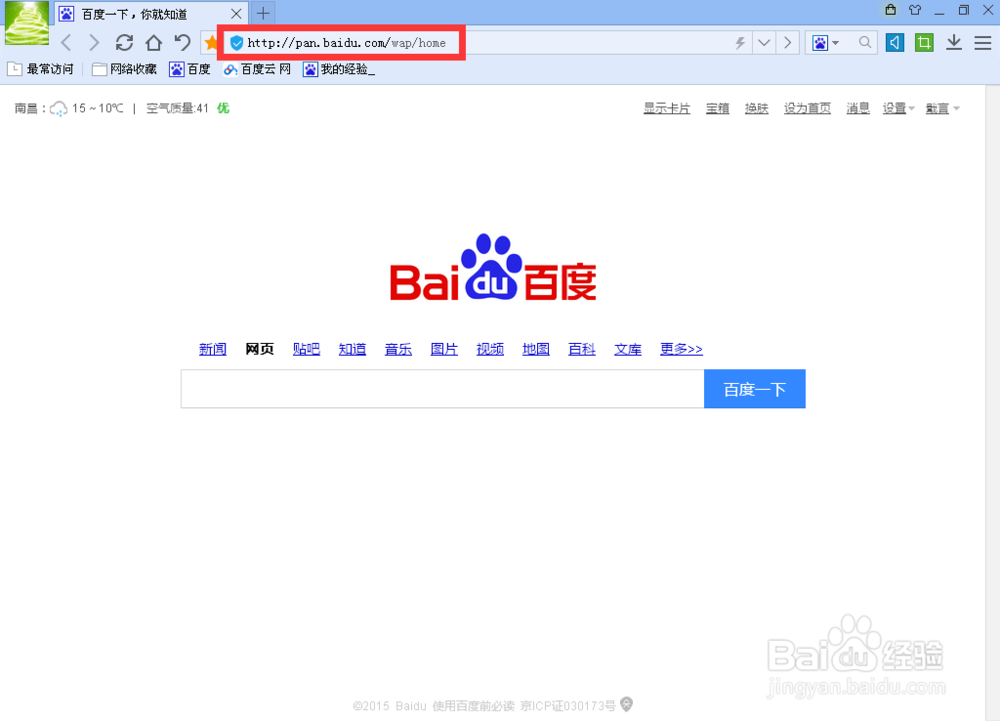
Task: Open the 消息 link
Action: pos(858,108)
